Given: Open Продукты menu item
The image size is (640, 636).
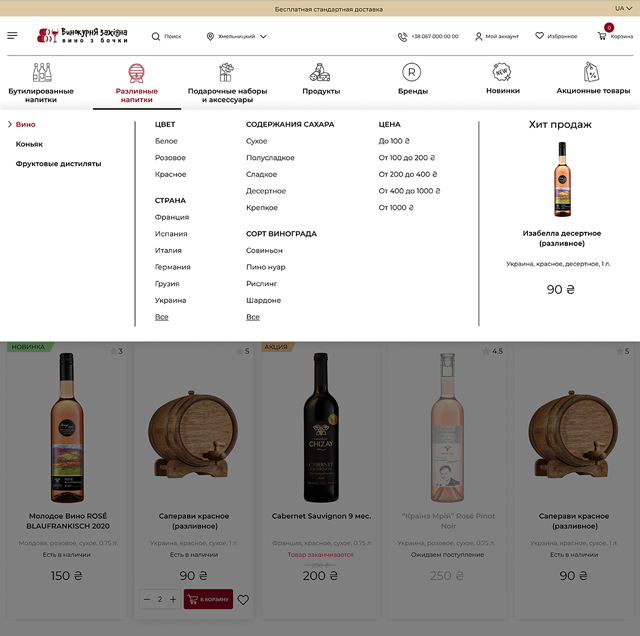Looking at the screenshot, I should (x=321, y=91).
